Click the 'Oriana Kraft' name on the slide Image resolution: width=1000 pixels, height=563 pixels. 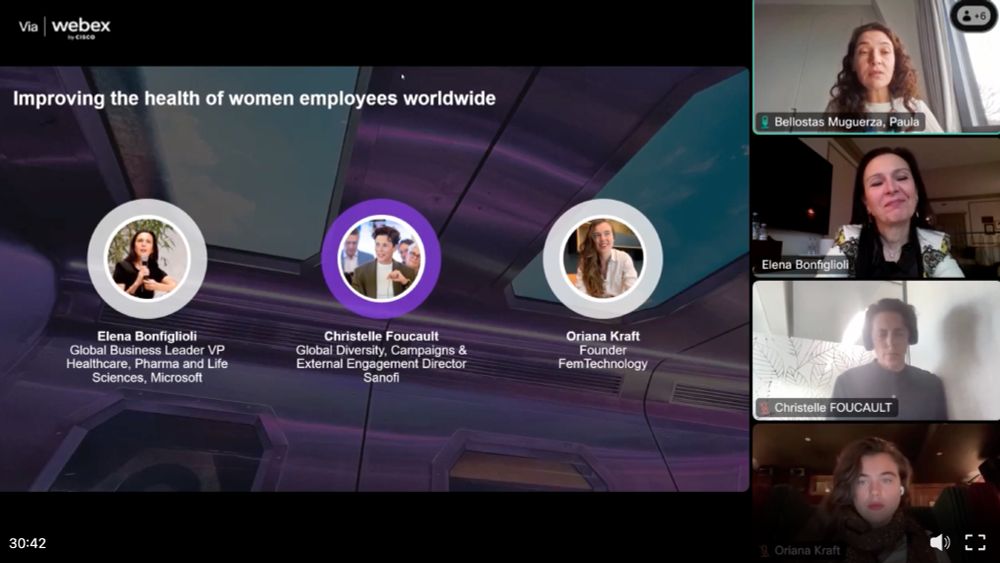(603, 336)
